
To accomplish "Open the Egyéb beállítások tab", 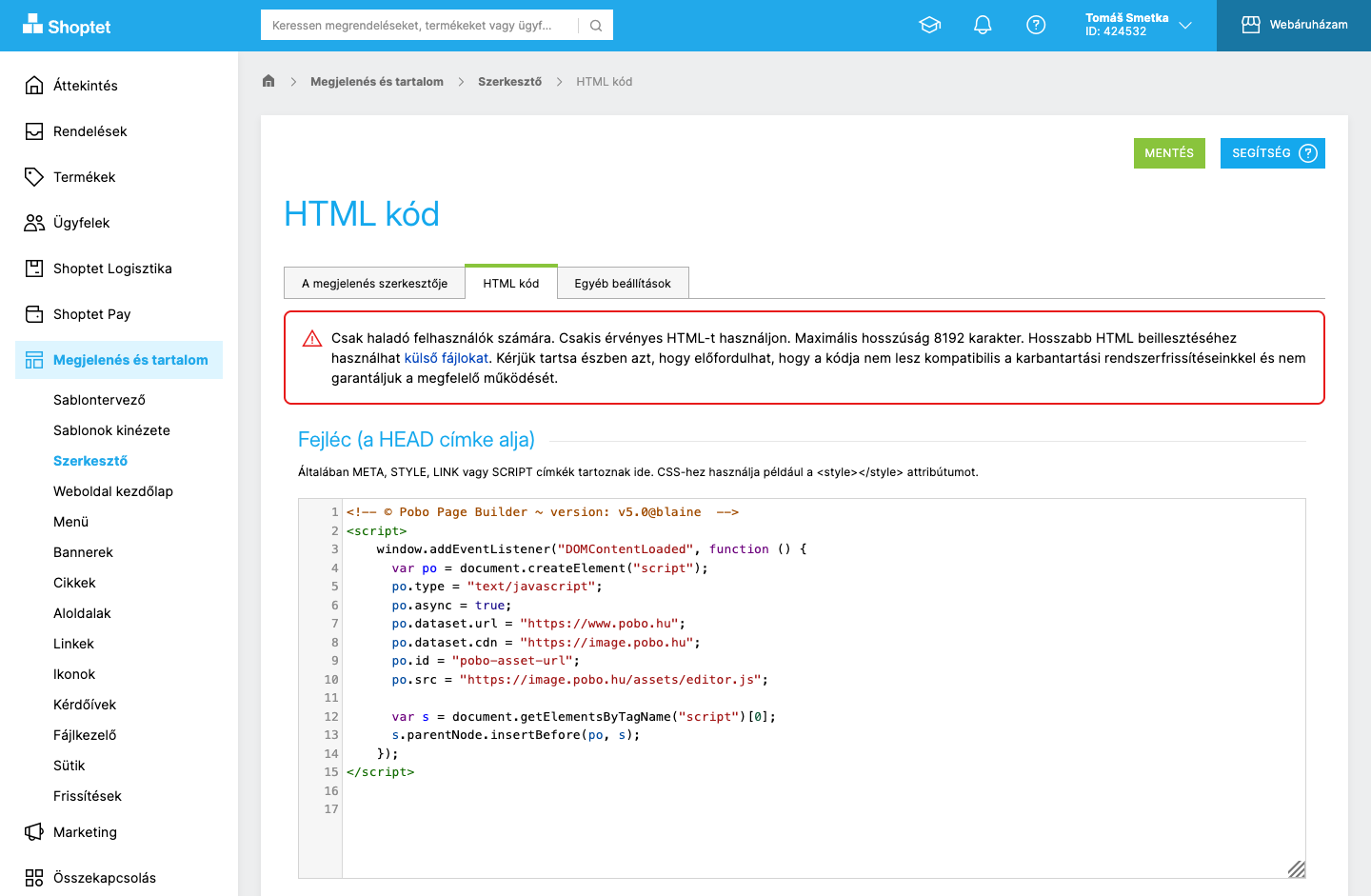I will [623, 284].
